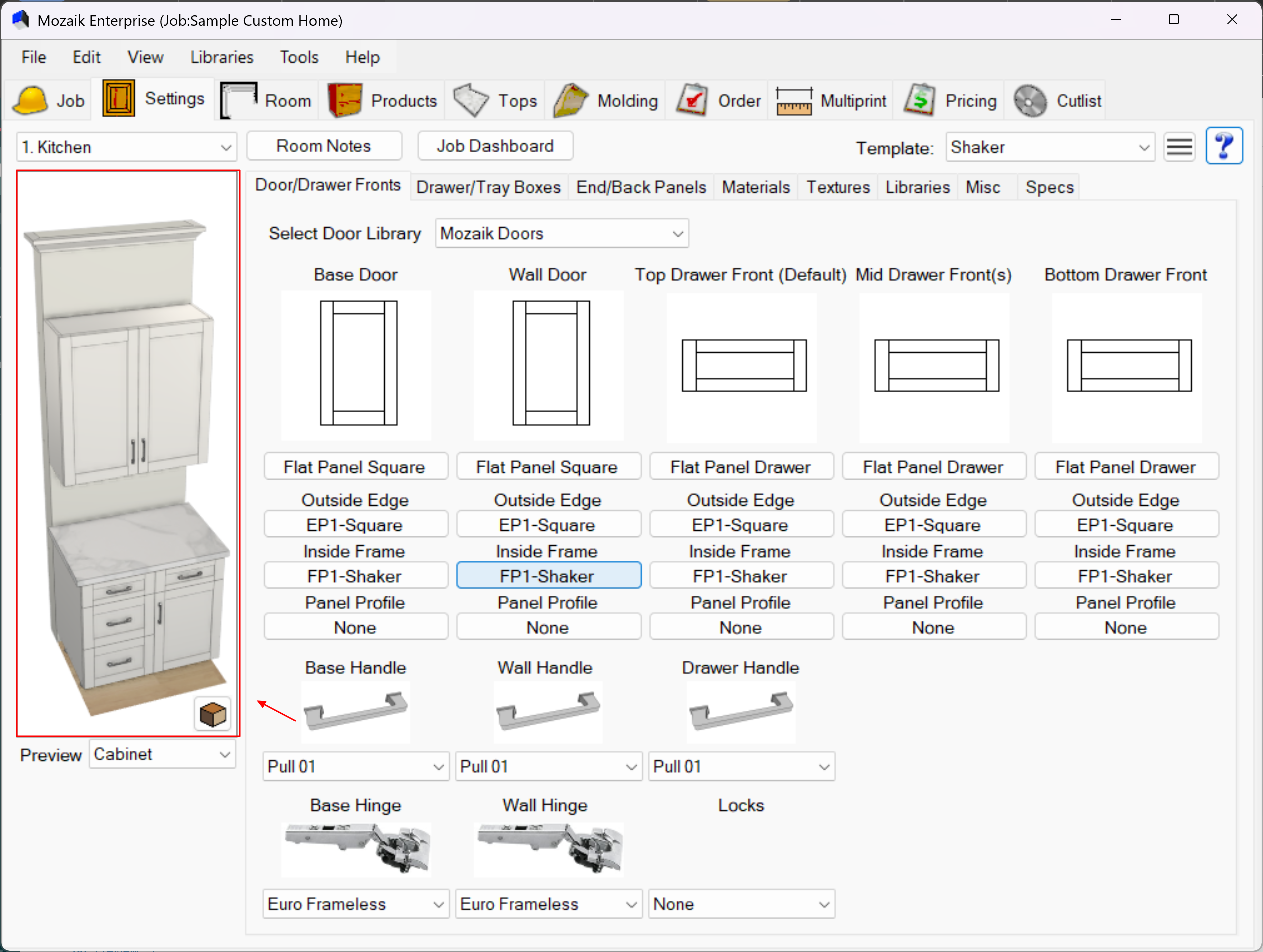Screen dimensions: 1263x952
Task: Click the 3D cube preview icon
Action: point(212,714)
